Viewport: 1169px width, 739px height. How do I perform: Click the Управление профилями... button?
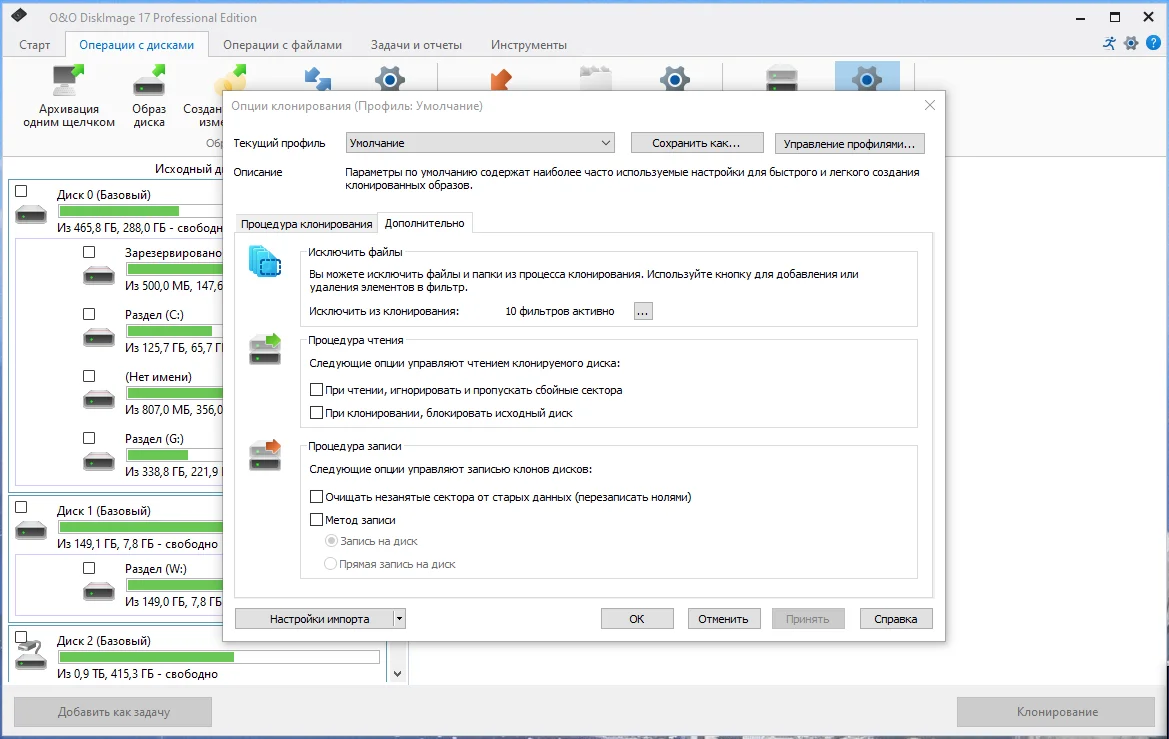849,143
